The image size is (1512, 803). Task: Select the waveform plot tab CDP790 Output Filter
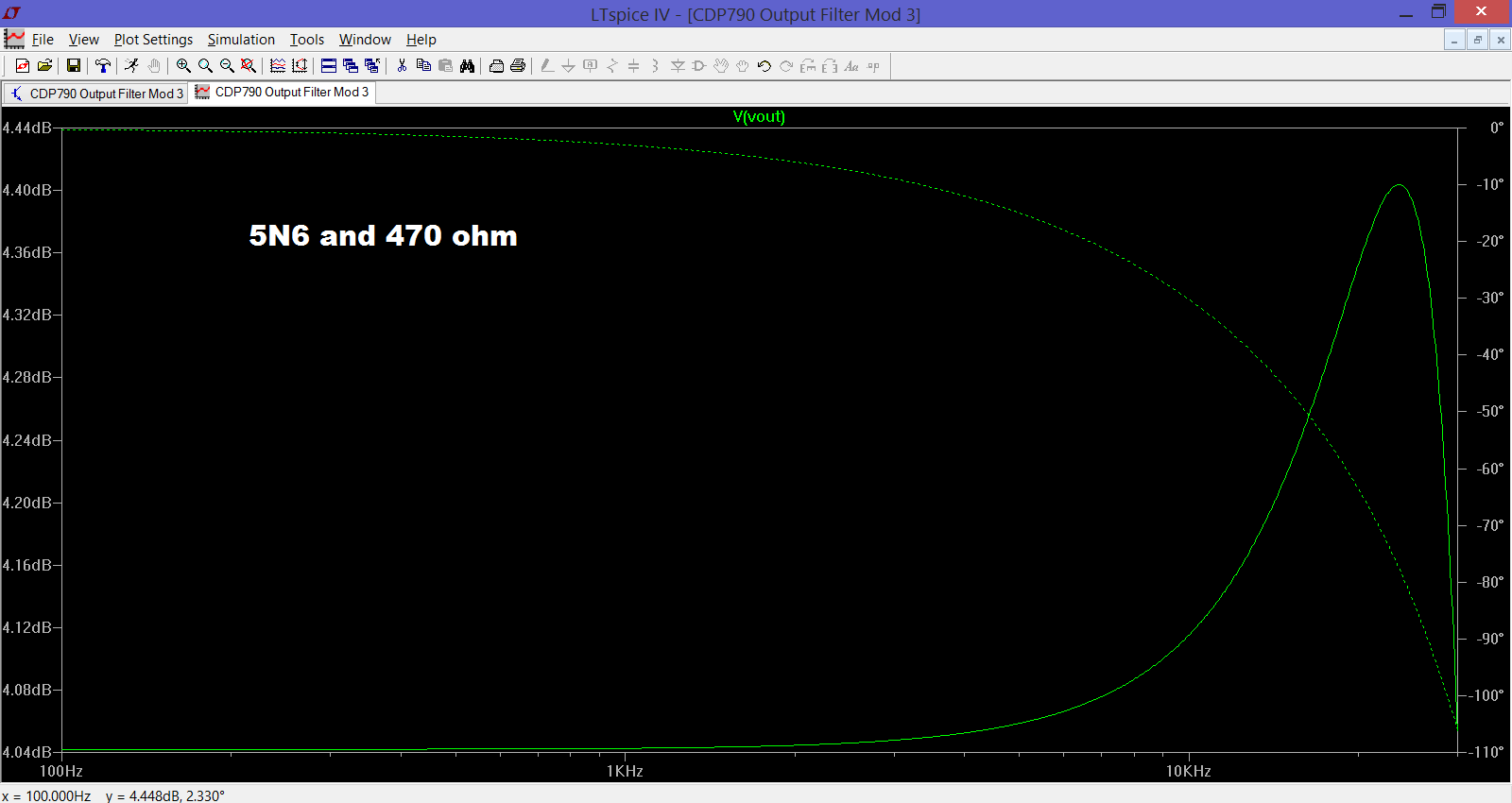point(283,92)
